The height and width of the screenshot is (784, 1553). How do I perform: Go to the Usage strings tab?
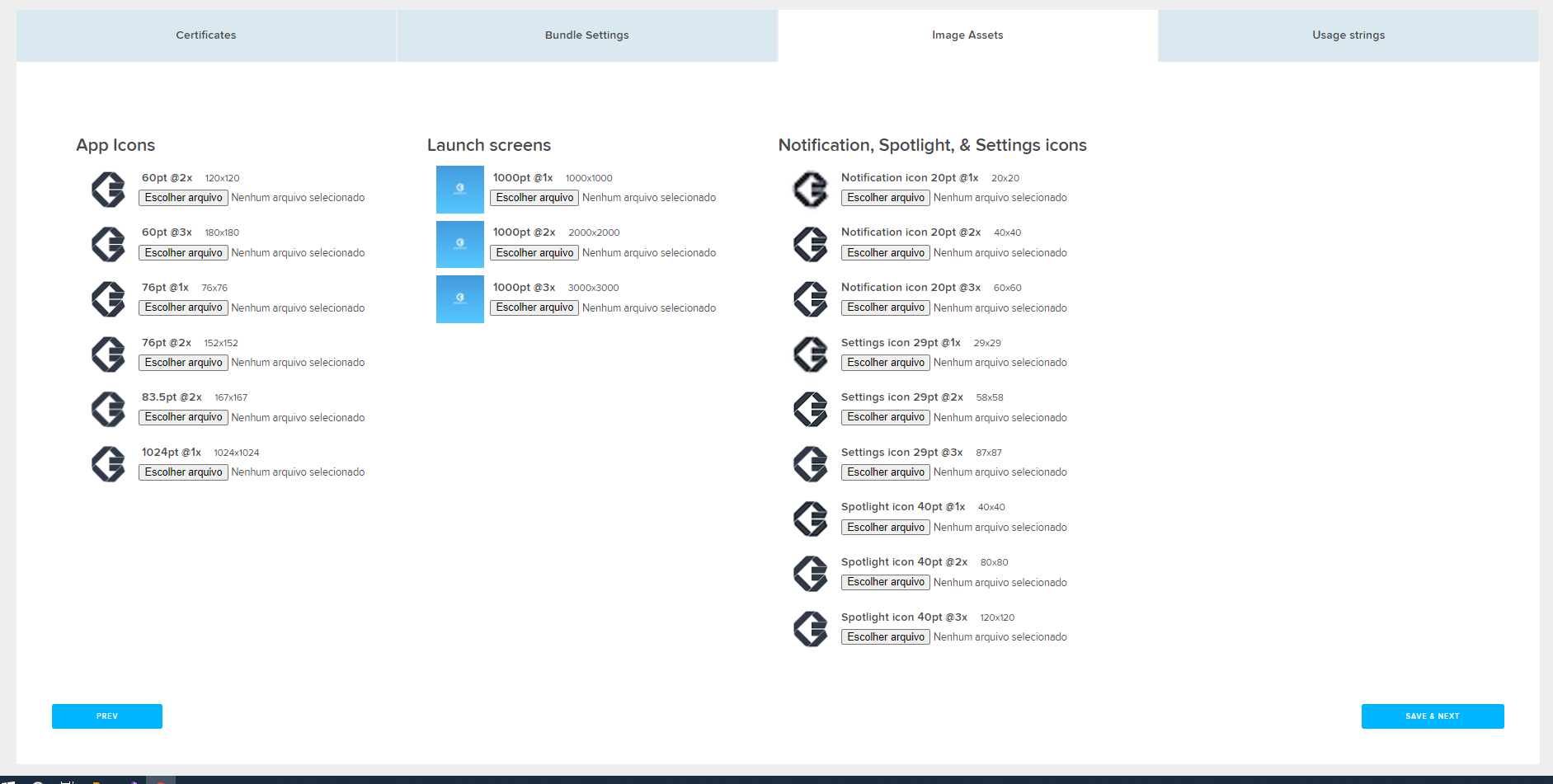pos(1348,35)
